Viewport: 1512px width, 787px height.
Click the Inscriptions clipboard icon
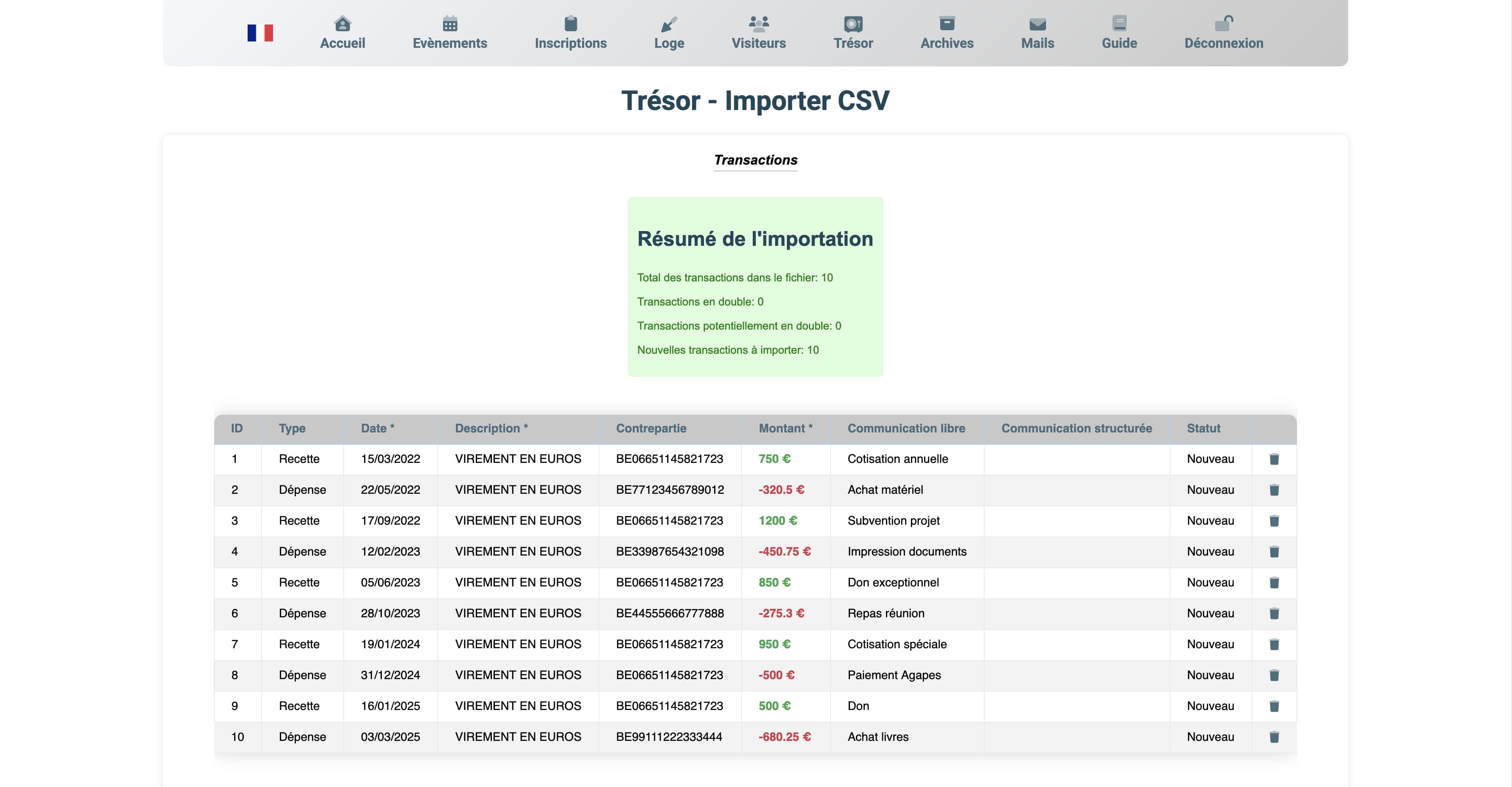coord(571,24)
